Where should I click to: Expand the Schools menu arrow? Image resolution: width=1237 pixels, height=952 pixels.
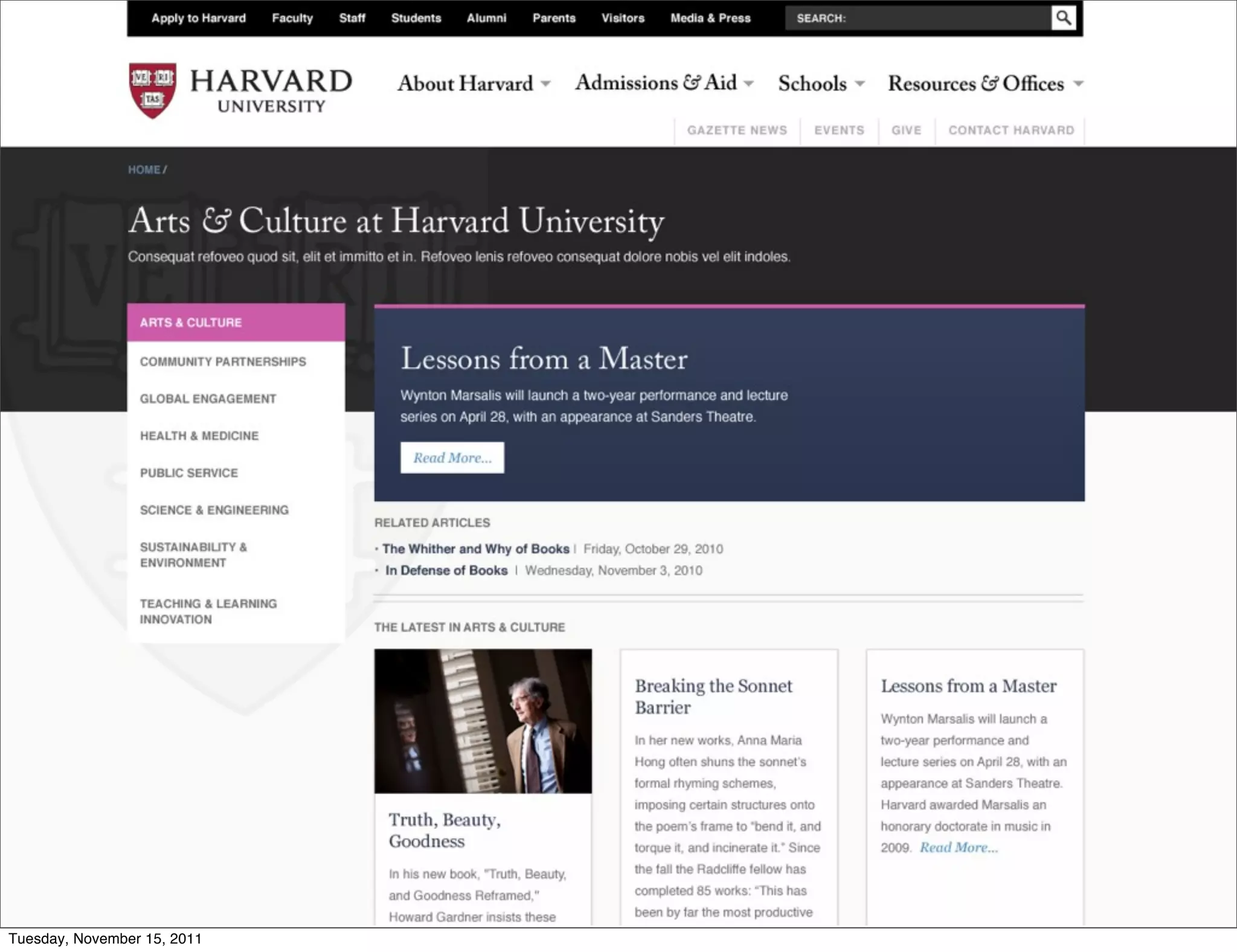pos(860,83)
